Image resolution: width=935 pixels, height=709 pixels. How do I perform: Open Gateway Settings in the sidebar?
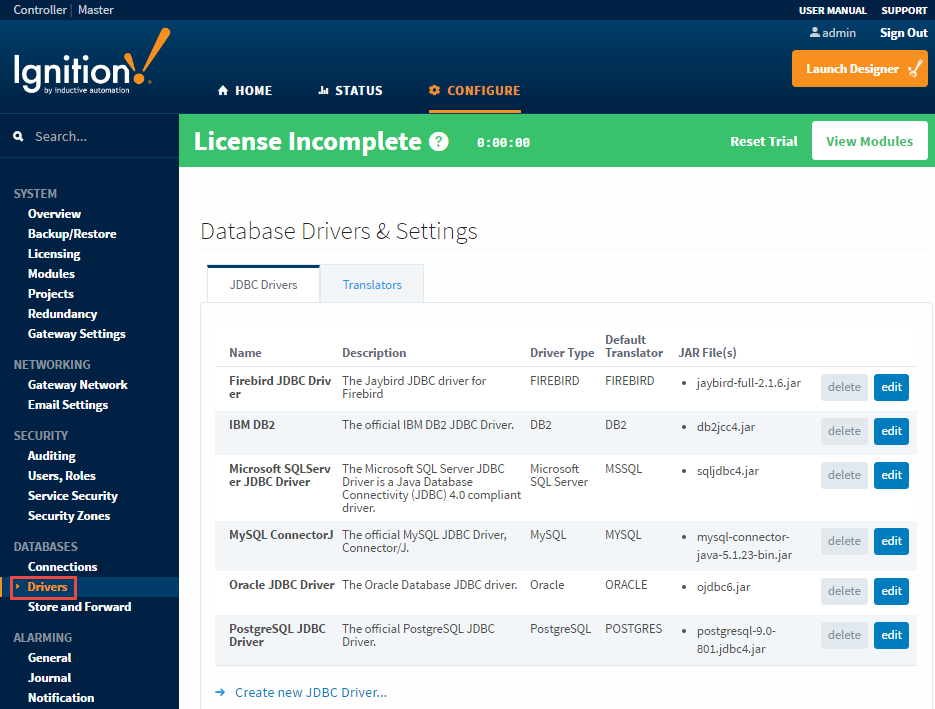[77, 334]
